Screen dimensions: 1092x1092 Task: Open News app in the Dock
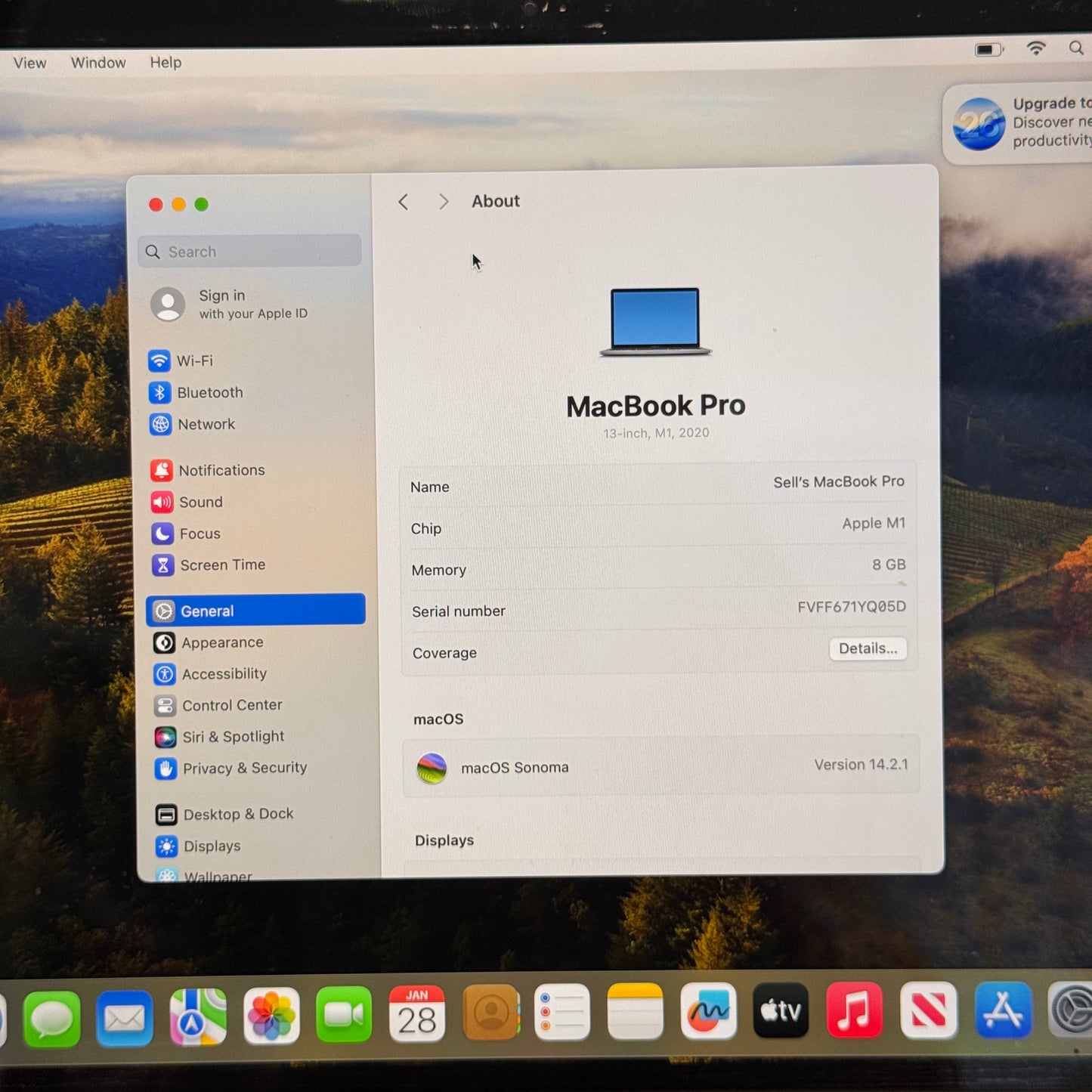[928, 1010]
